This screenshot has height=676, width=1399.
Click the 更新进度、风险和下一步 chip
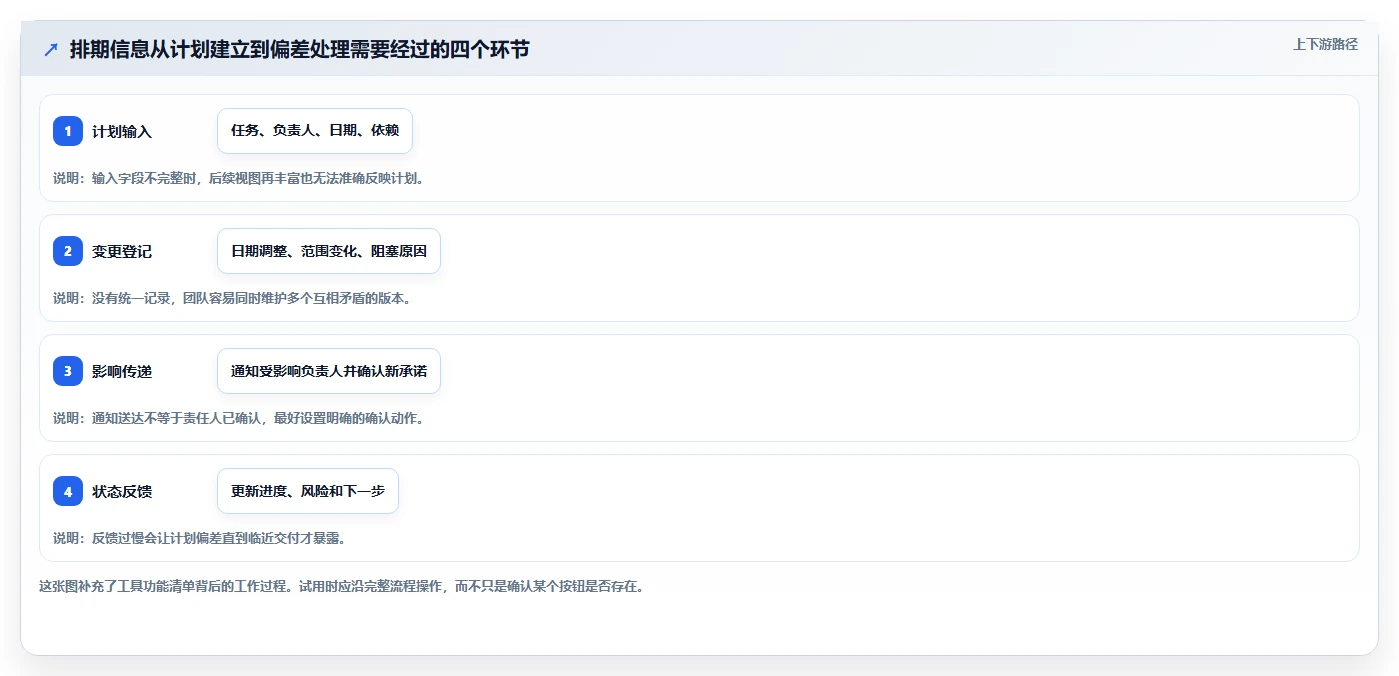pos(308,491)
